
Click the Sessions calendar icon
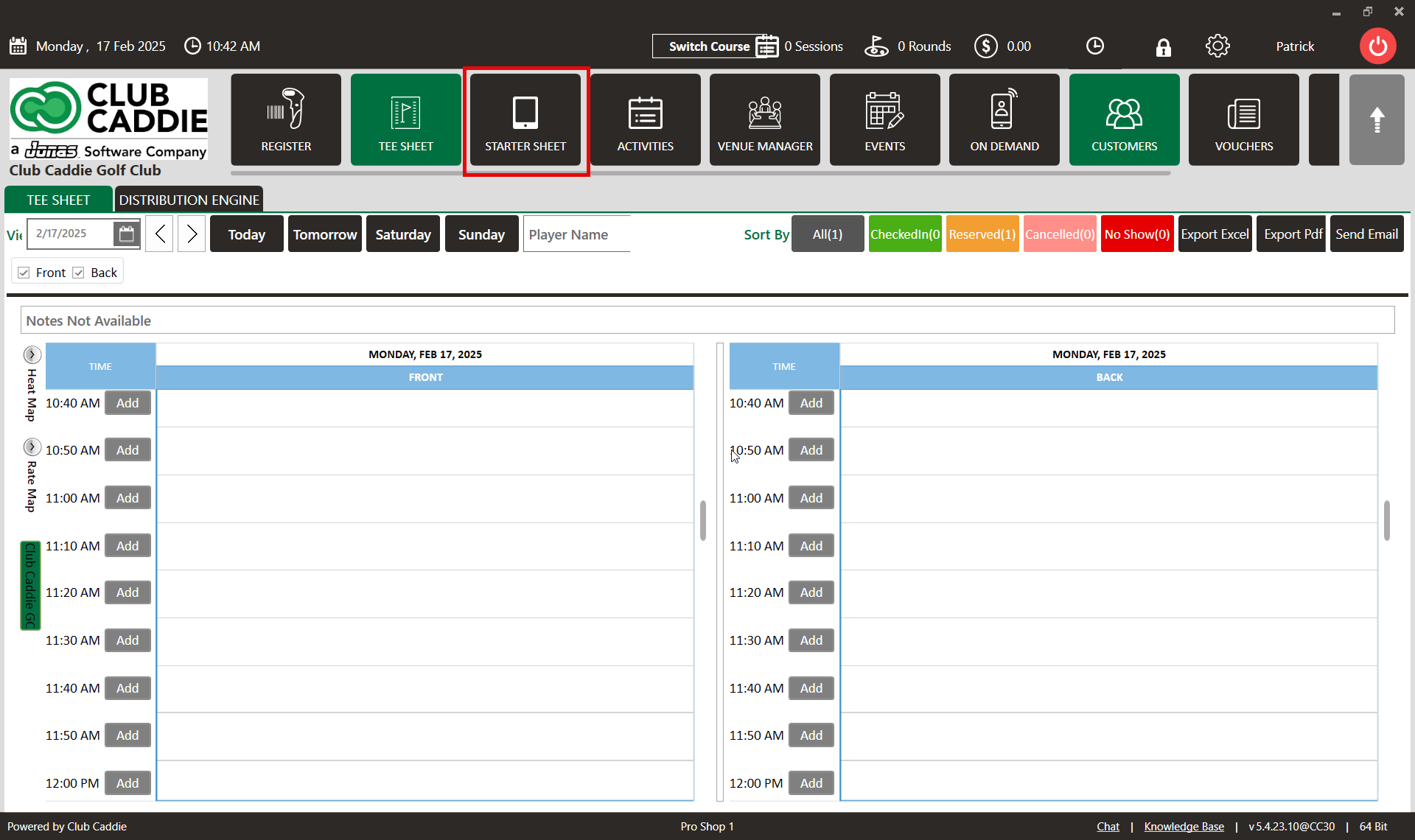pos(766,46)
